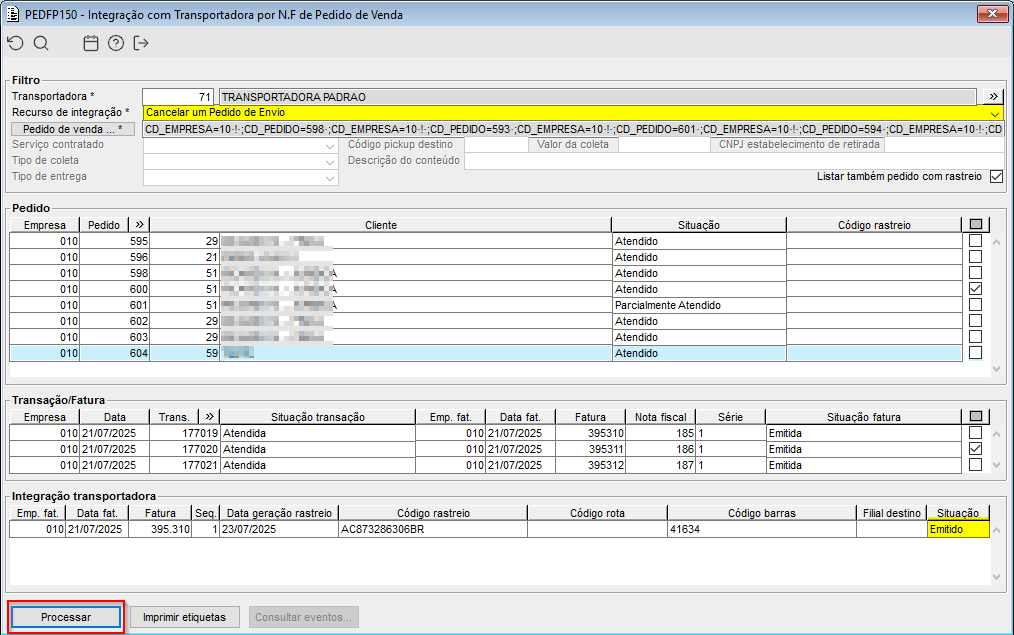Uncheck the checkbox for Nota fiscal 186 row
Viewport: 1014px width, 635px height.
pyautogui.click(x=975, y=449)
